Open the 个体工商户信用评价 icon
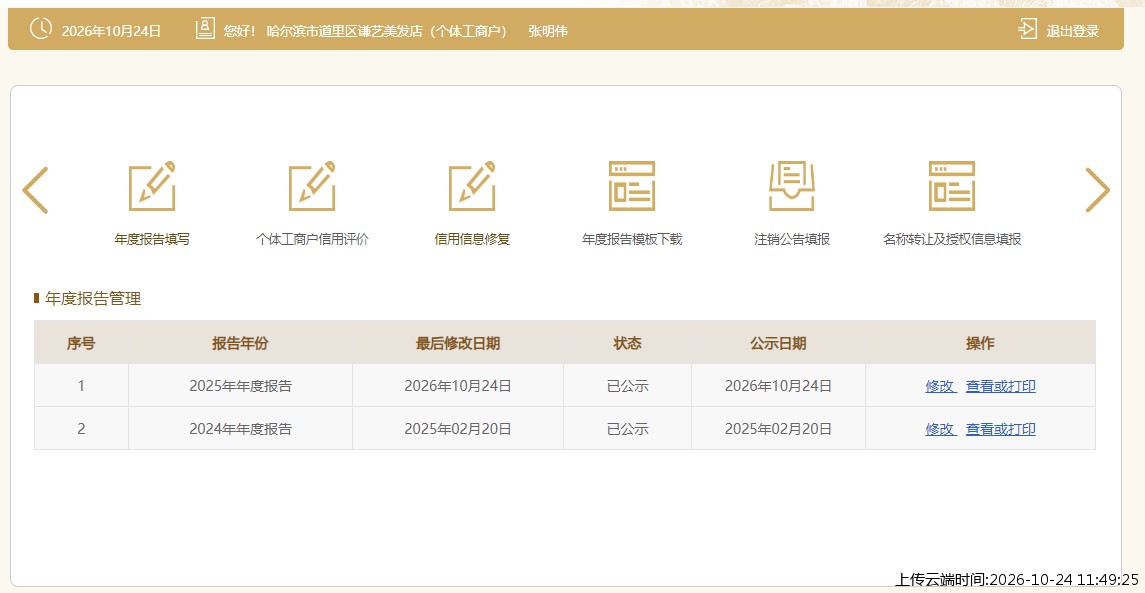Viewport: 1145px width, 593px height. 312,186
